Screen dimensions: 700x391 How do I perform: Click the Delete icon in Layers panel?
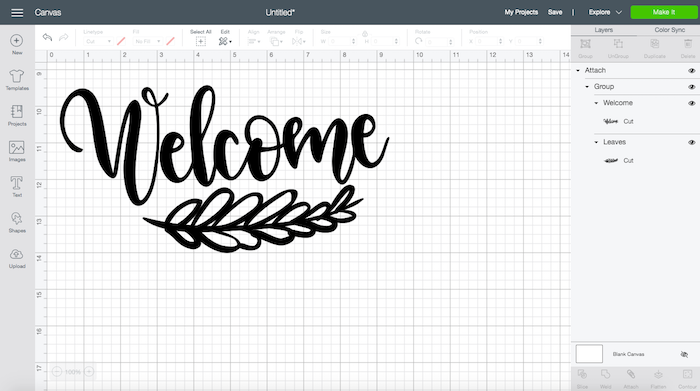pyautogui.click(x=688, y=44)
